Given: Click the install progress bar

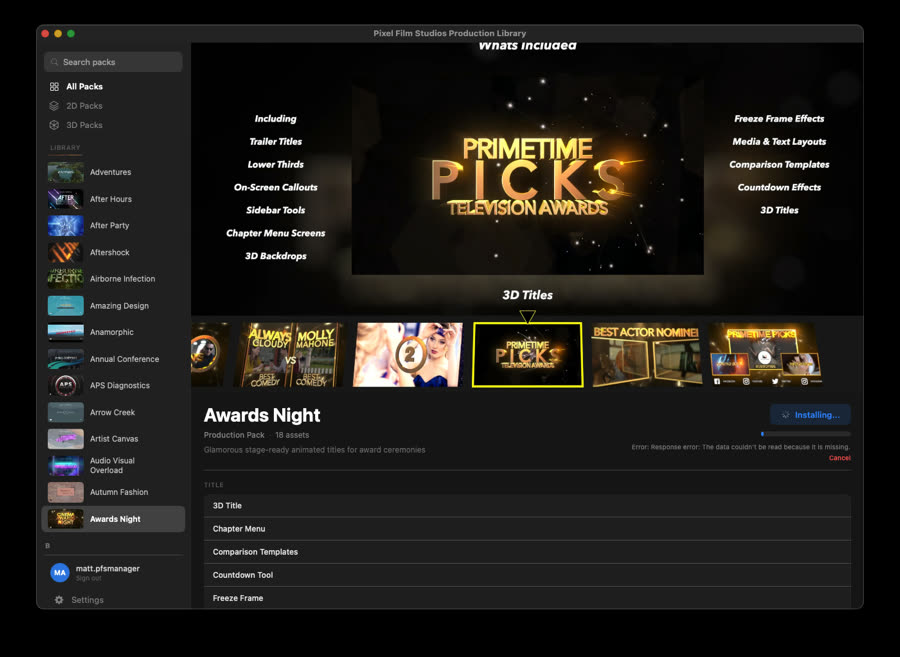Looking at the screenshot, I should [x=806, y=434].
